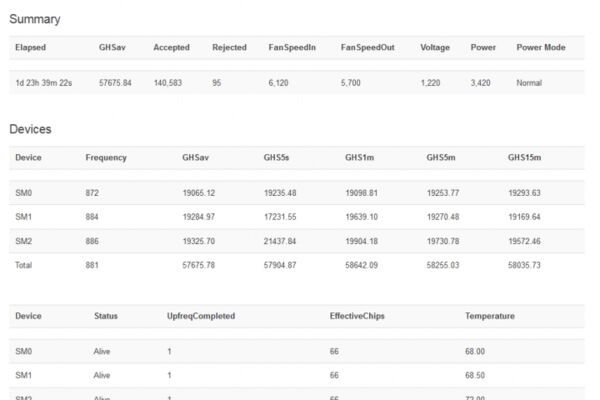The image size is (600, 400).
Task: Click SM2 GHSav value 19325.70
Action: 199,242
